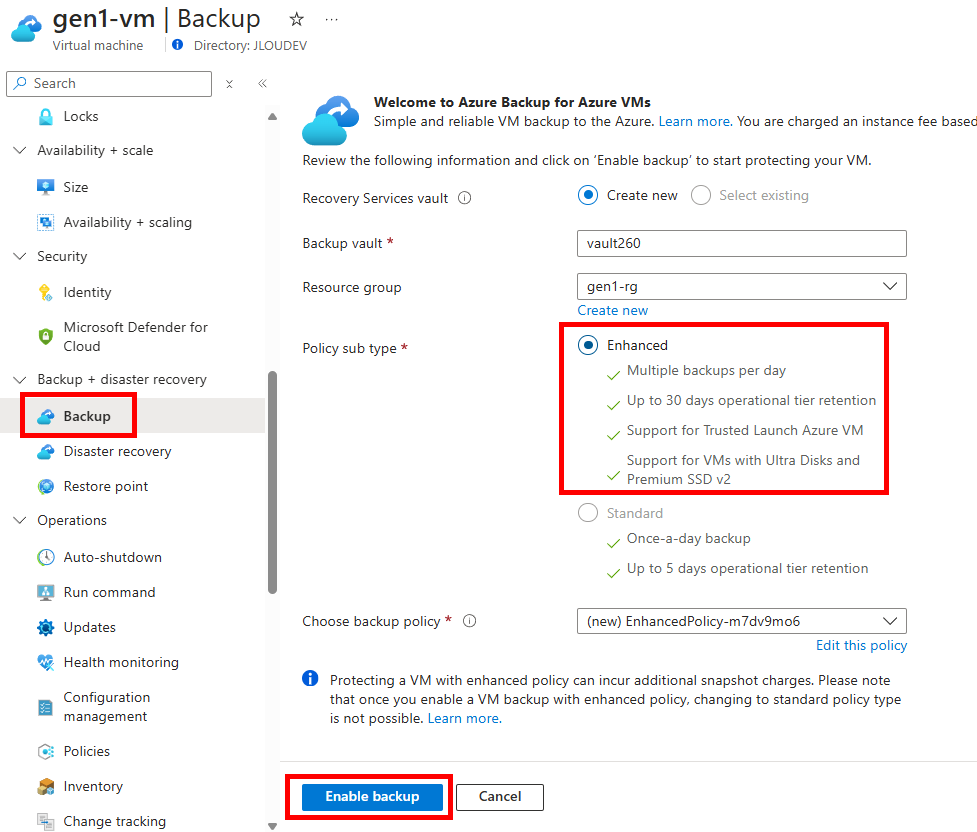The image size is (977, 832).
Task: Click the Restore point globe icon
Action: tap(45, 486)
